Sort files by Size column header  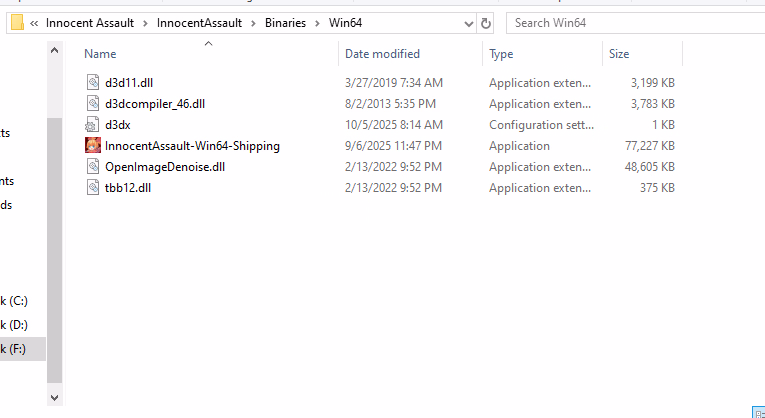619,54
